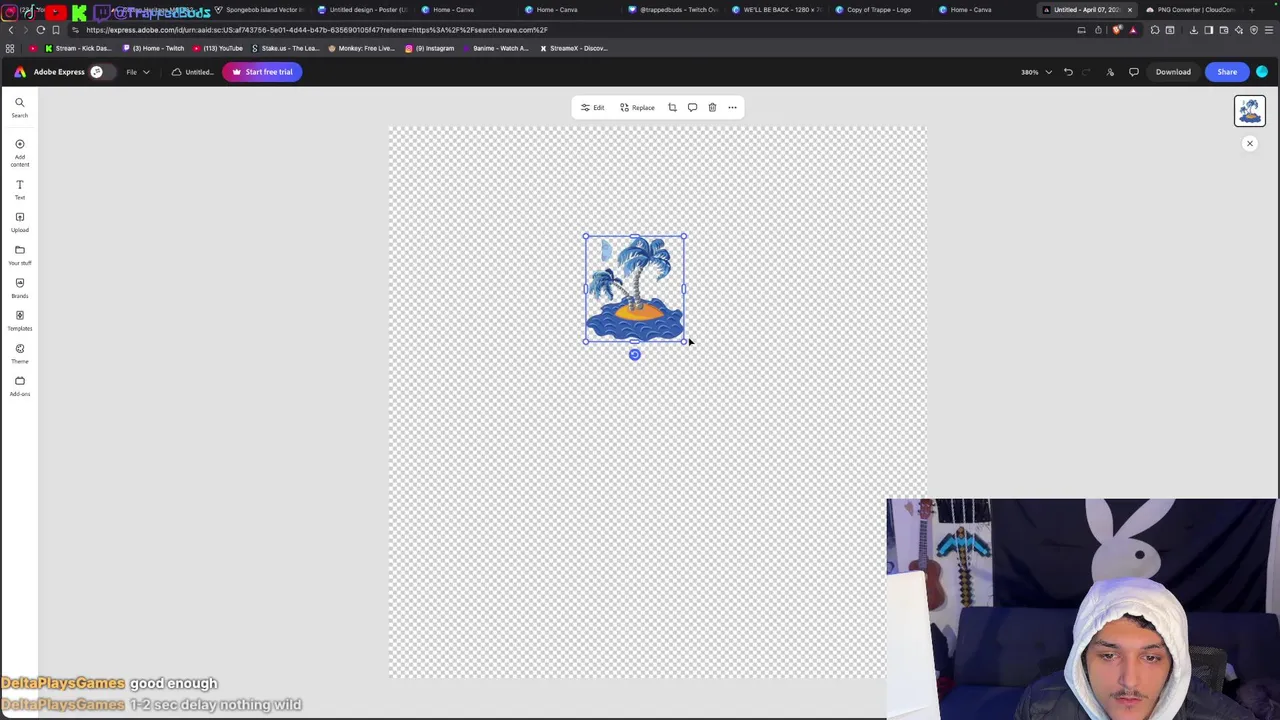Open (3) Home - Twitch bookmark
This screenshot has height=720, width=1280.
(154, 48)
